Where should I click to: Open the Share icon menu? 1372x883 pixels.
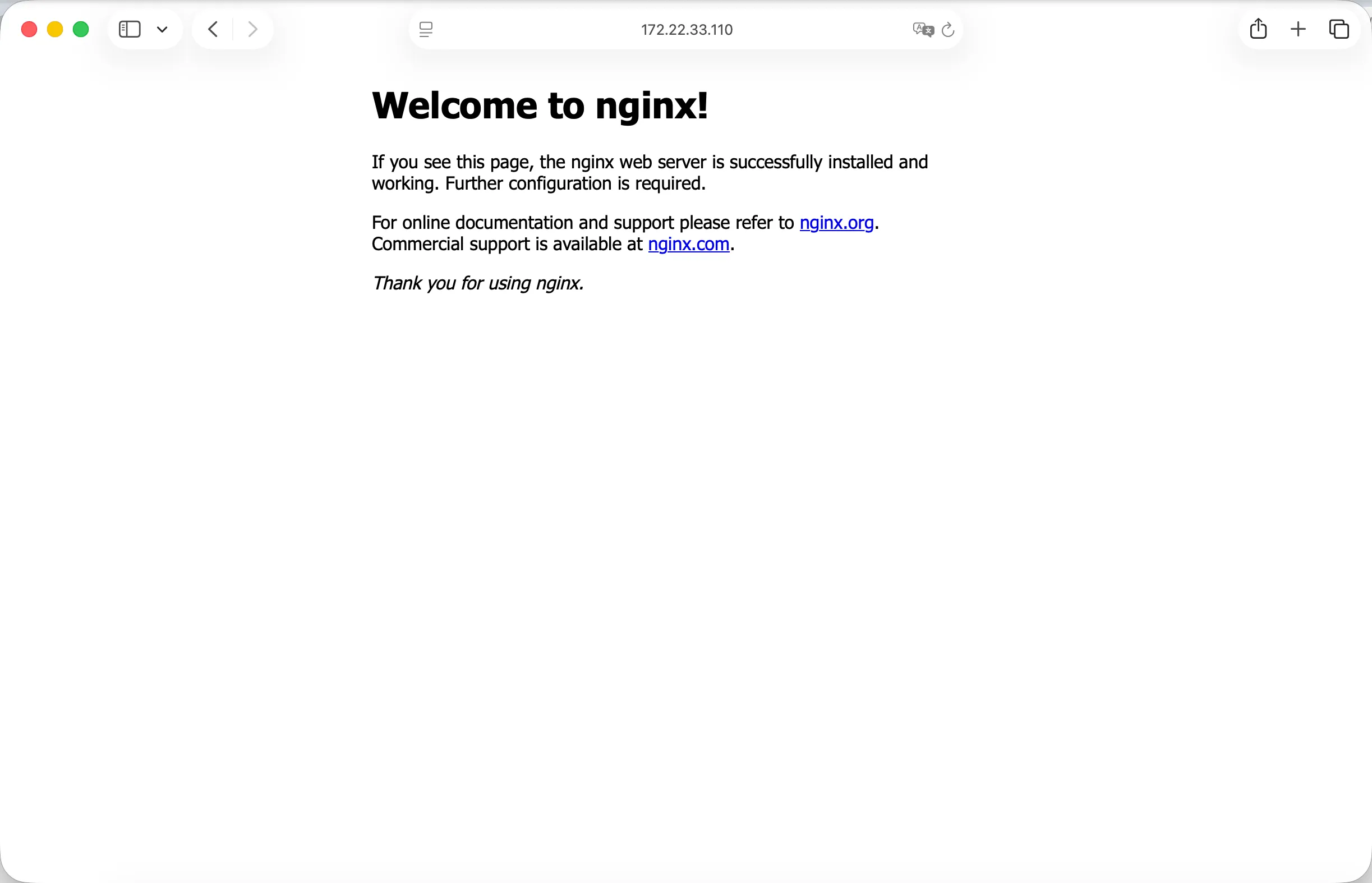1258,29
